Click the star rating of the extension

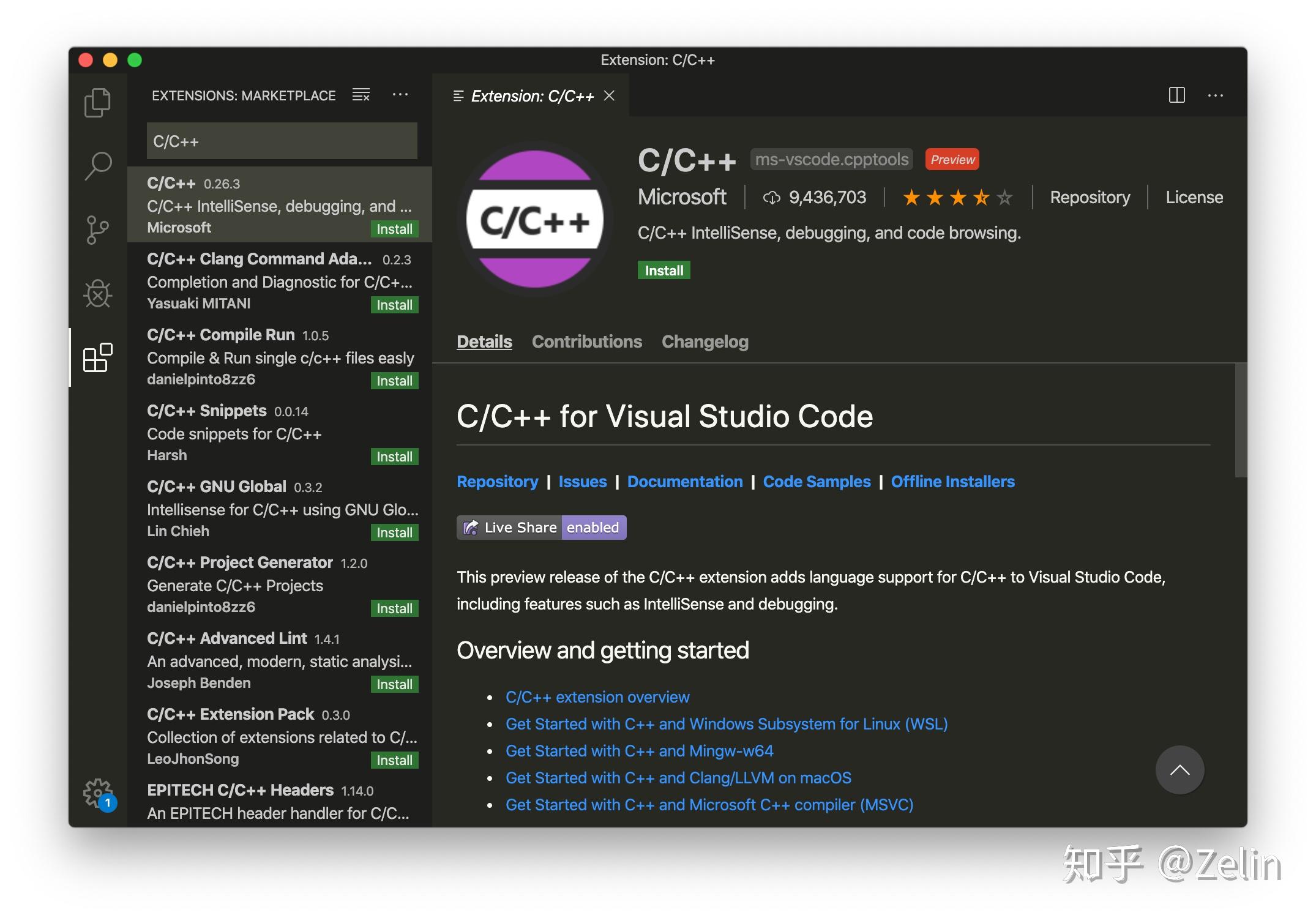coord(958,198)
